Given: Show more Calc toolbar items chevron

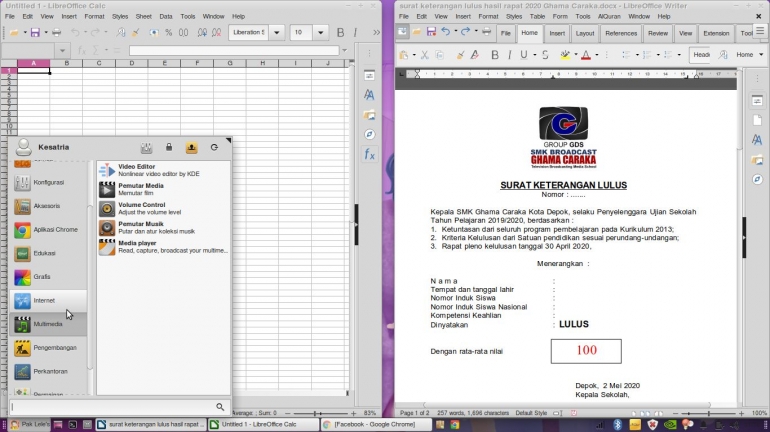Looking at the screenshot, I should (376, 32).
